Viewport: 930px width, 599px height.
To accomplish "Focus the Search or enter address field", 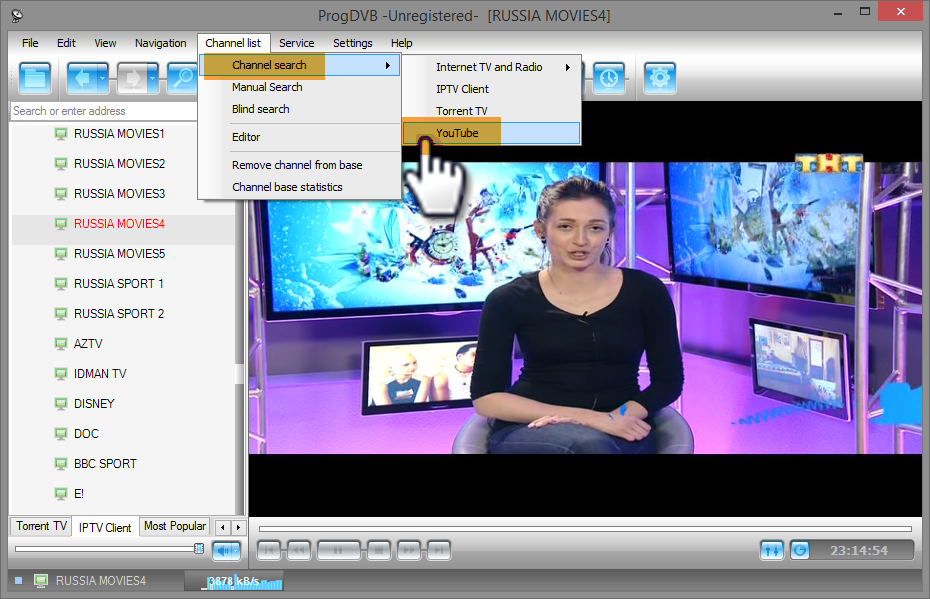I will coord(104,111).
